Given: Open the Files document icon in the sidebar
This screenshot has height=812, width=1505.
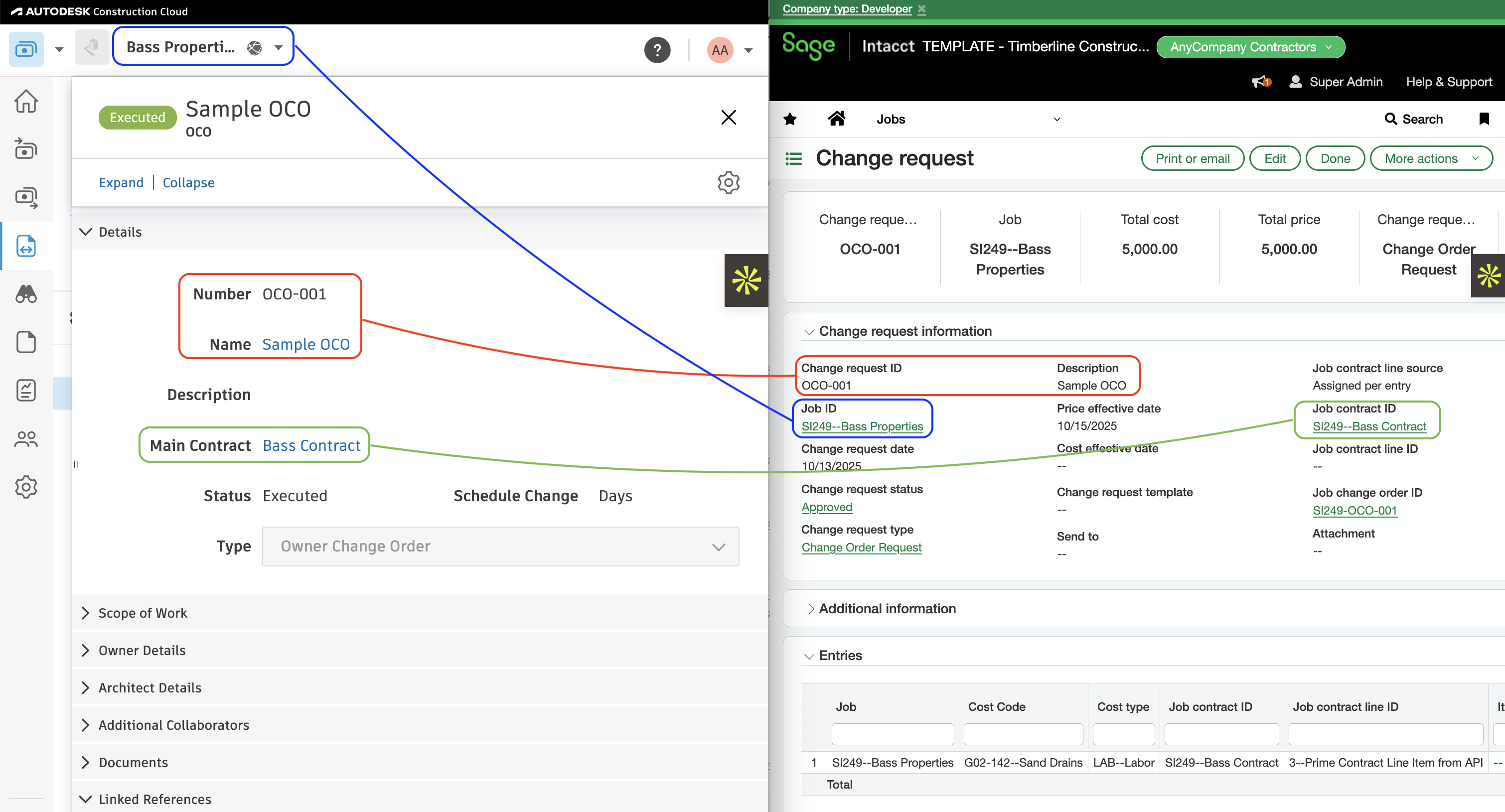Looking at the screenshot, I should click(x=27, y=342).
